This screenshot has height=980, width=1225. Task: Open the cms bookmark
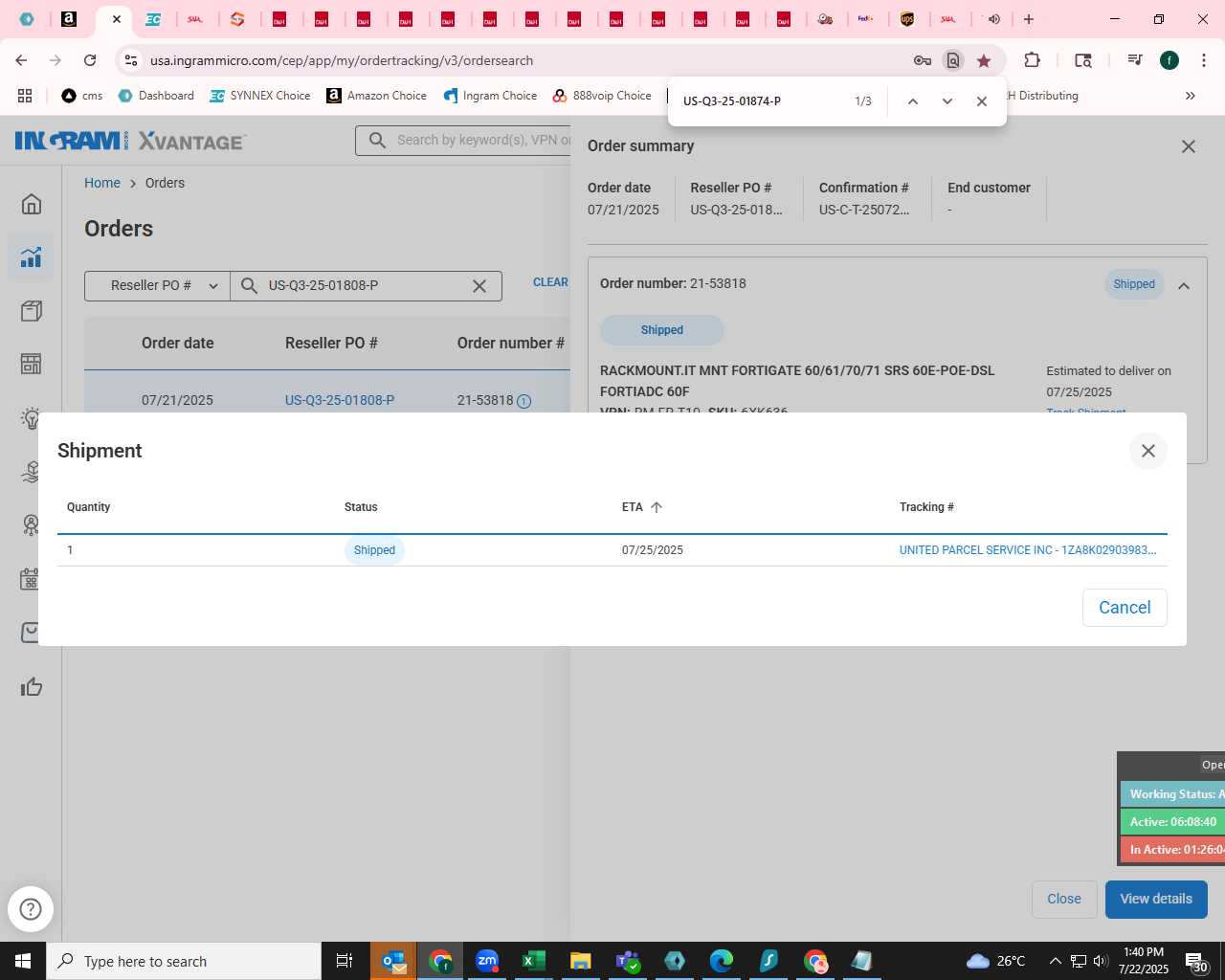tap(81, 96)
